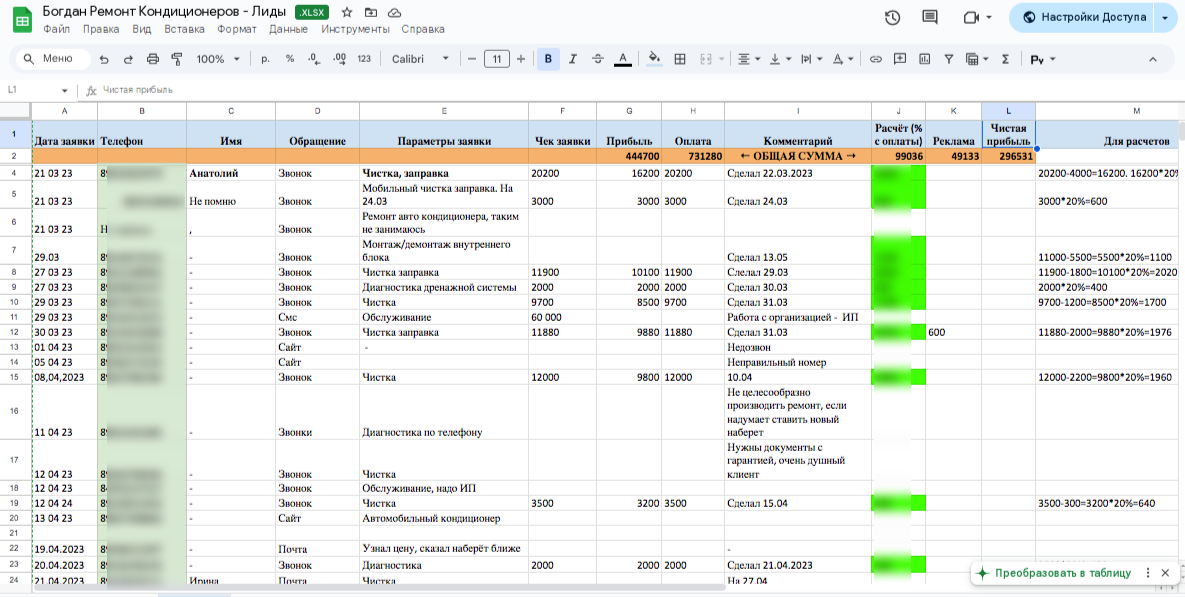The height and width of the screenshot is (597, 1185).
Task: Star the document title
Action: pos(347,12)
